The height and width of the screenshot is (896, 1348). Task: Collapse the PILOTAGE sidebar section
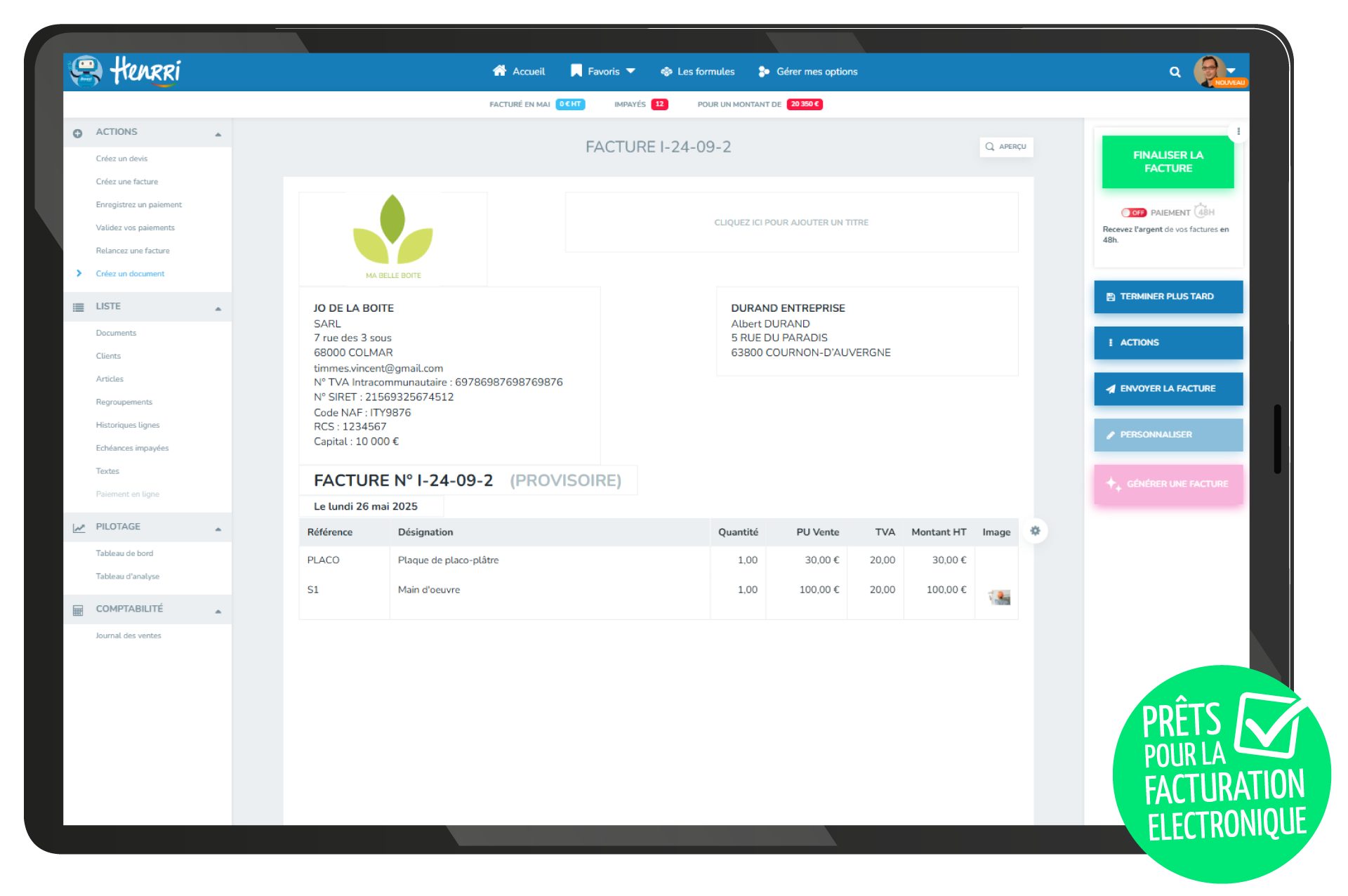coord(218,528)
